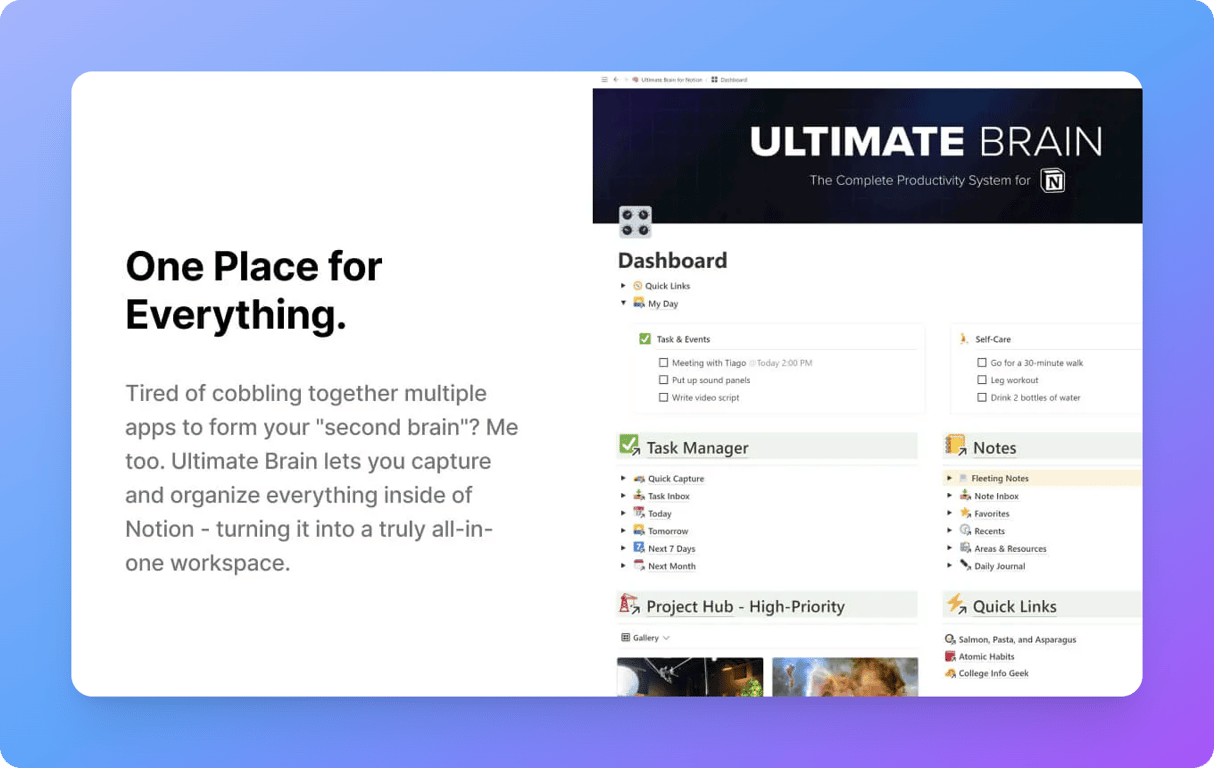This screenshot has height=768, width=1214.
Task: Click the Notes notebook icon
Action: [956, 446]
